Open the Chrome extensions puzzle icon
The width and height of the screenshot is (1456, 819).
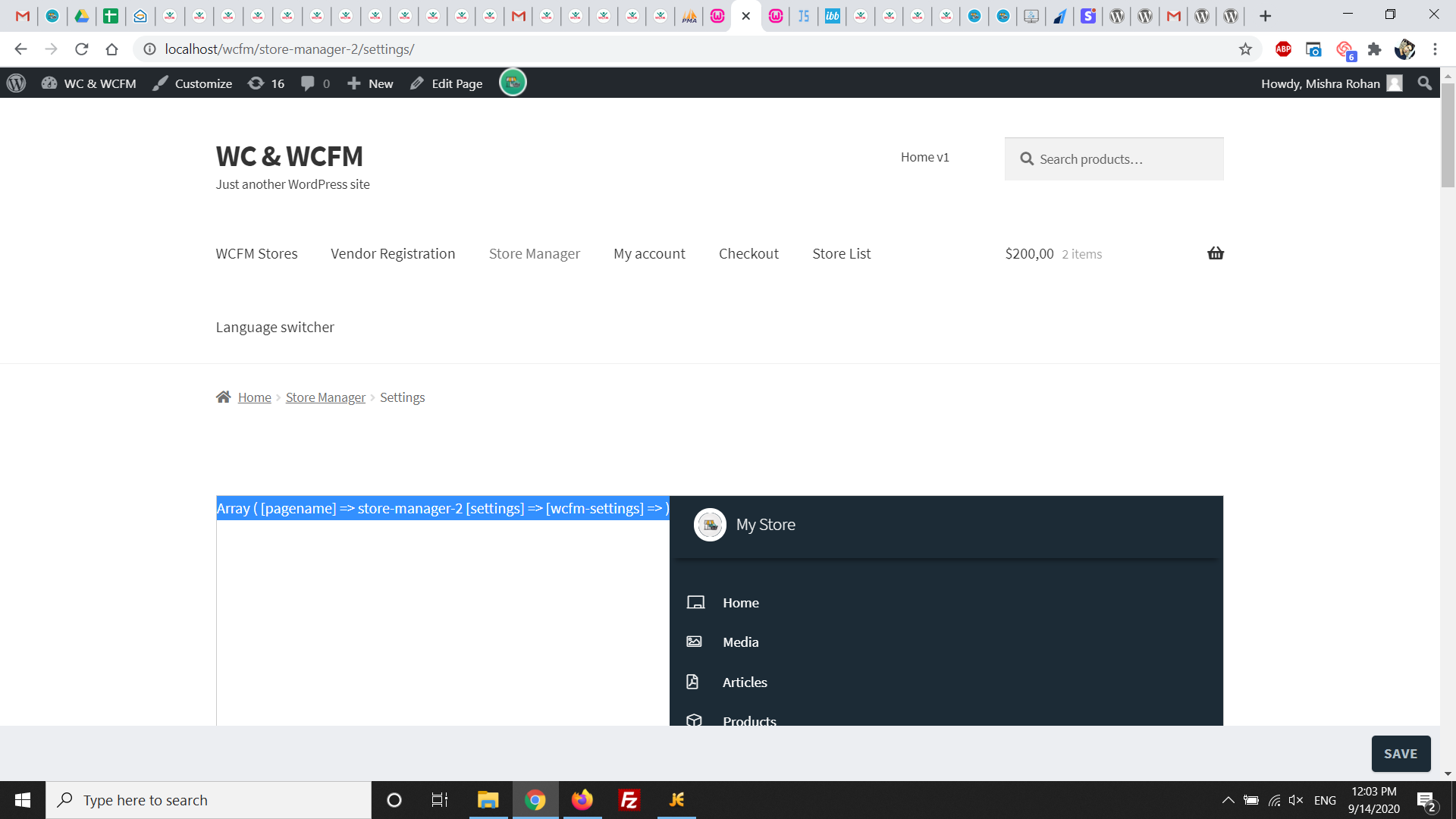tap(1374, 49)
